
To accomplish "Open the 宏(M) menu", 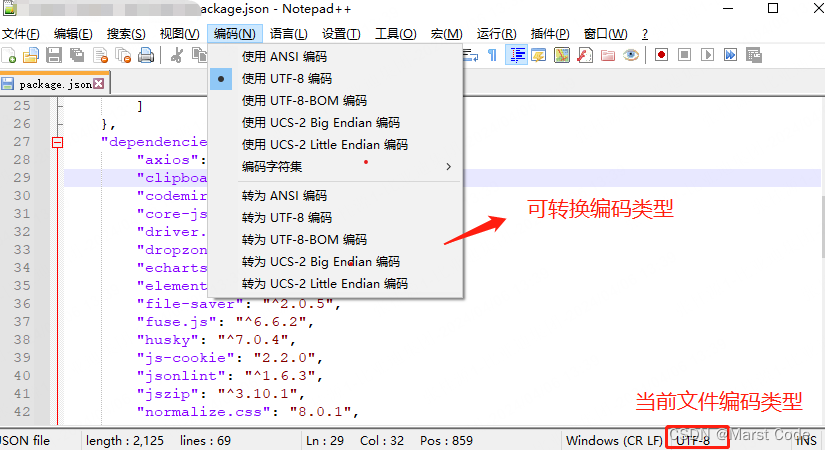I will point(446,34).
